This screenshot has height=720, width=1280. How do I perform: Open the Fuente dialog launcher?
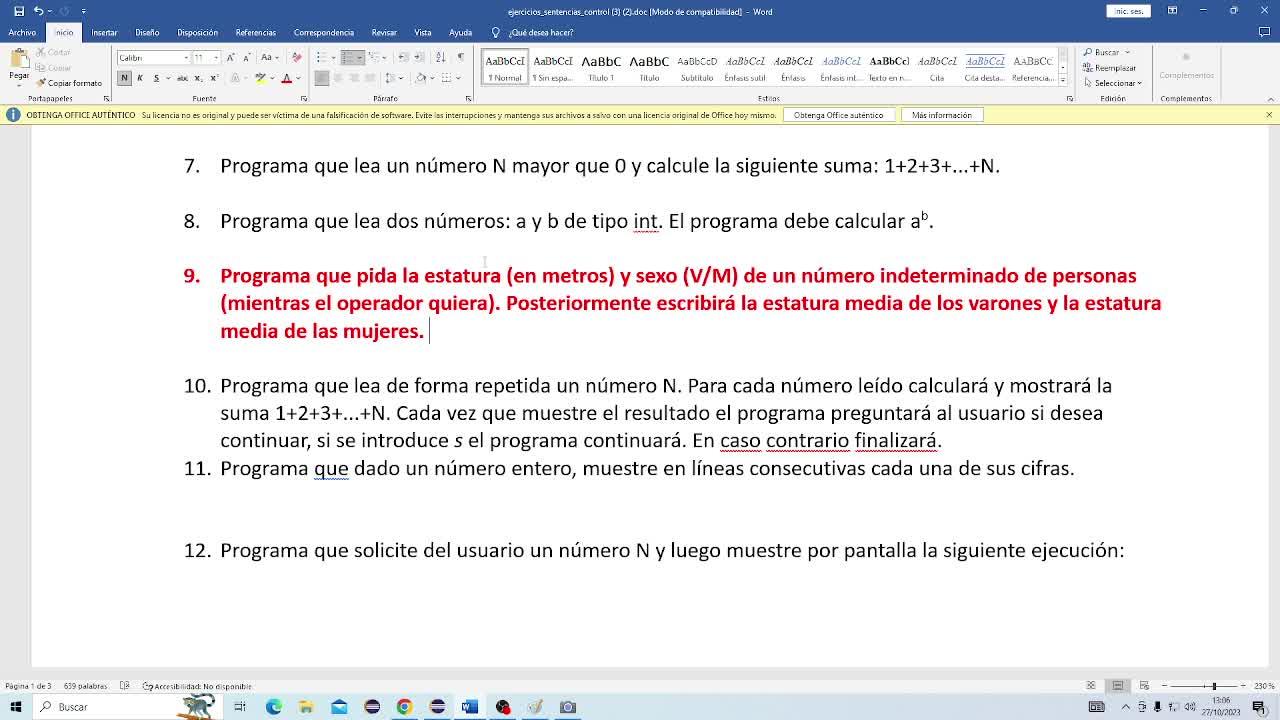(303, 98)
